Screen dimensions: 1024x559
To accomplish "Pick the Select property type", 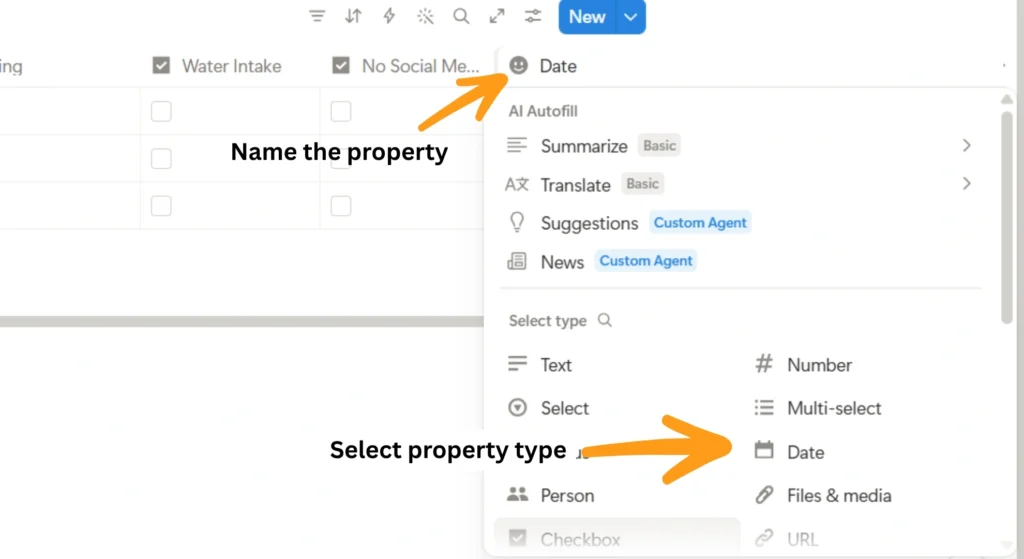I will pos(617,408).
